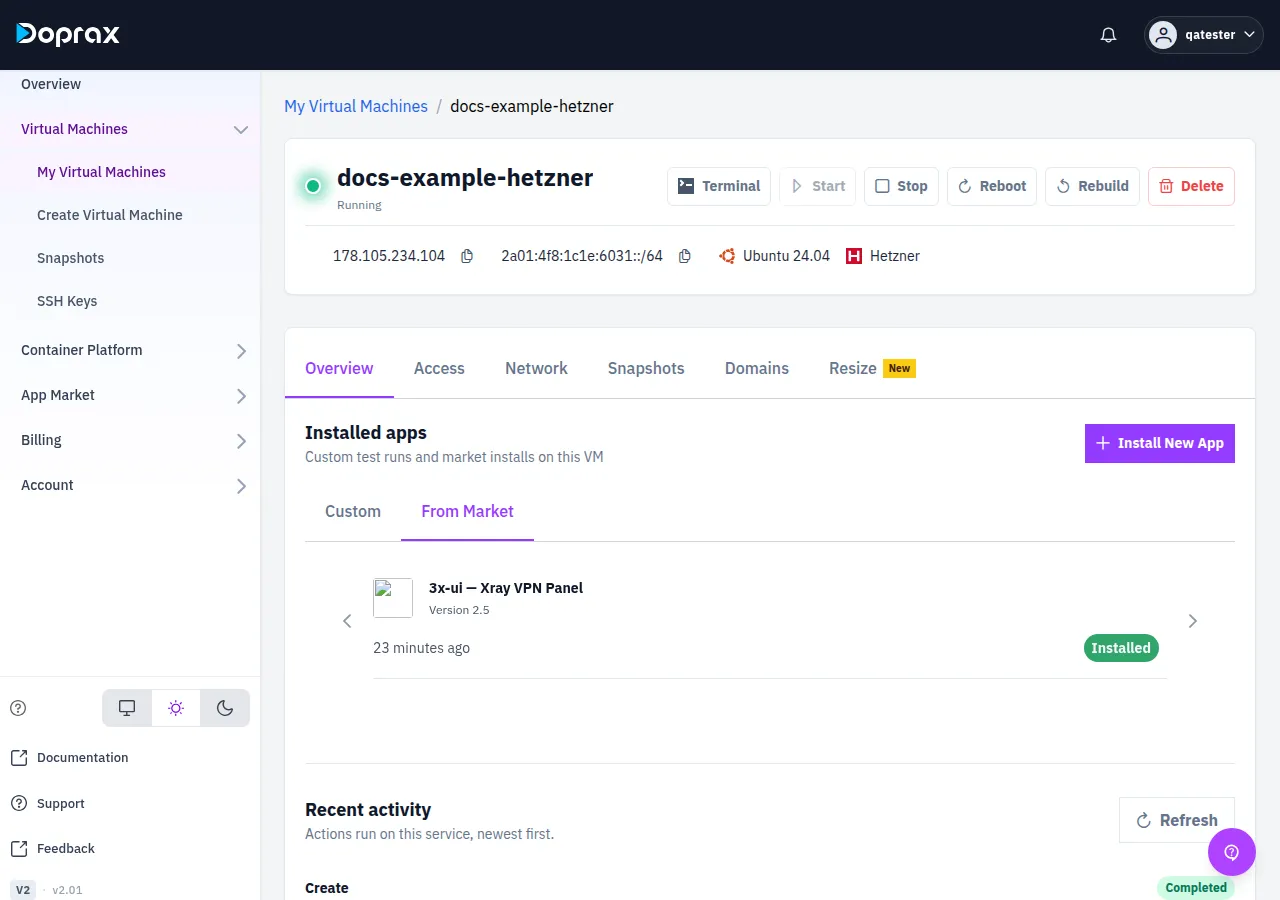The width and height of the screenshot is (1280, 900).
Task: Open the Domains tab
Action: [x=757, y=368]
